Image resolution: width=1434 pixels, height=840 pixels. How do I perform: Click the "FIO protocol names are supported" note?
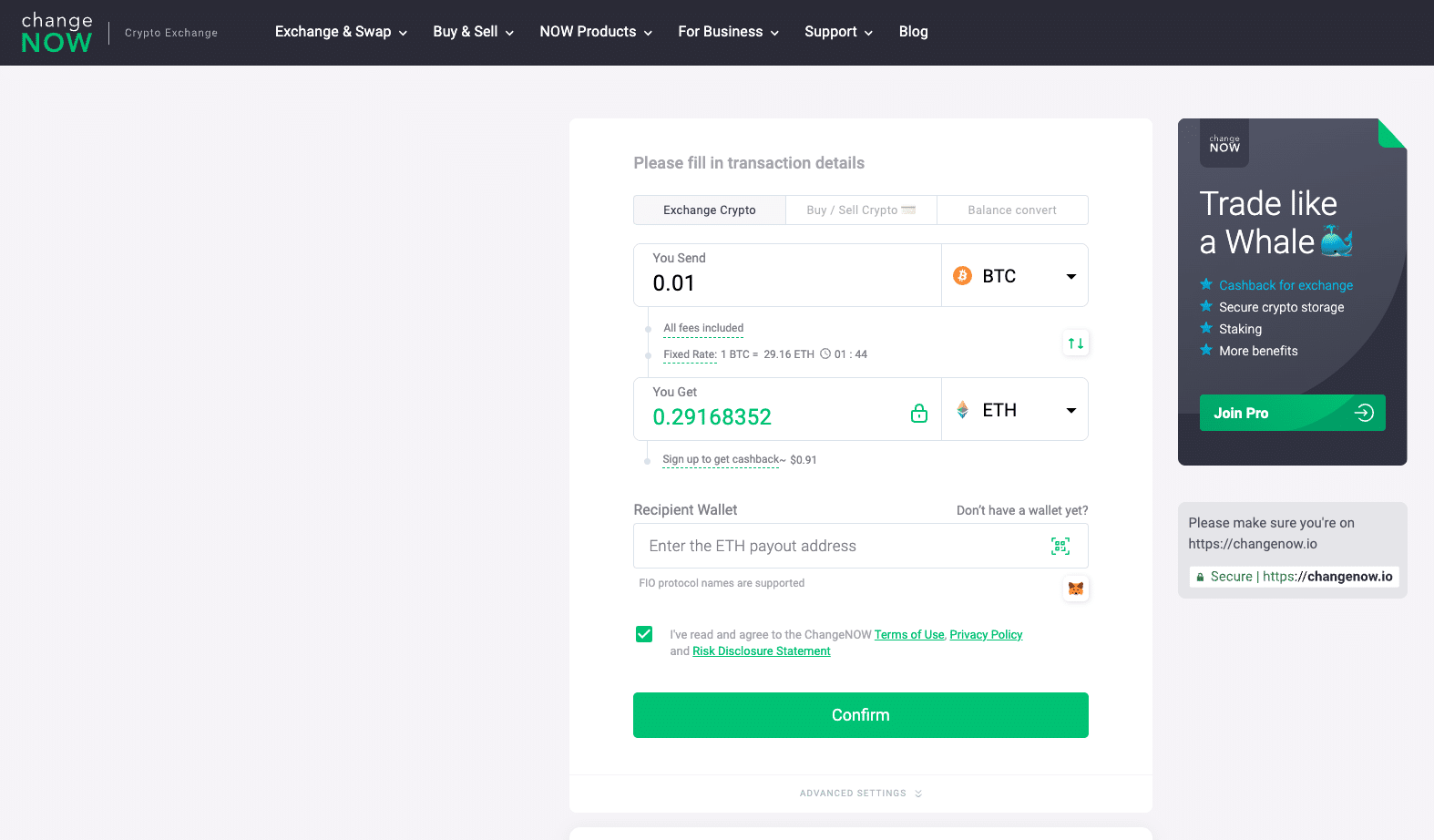point(722,583)
